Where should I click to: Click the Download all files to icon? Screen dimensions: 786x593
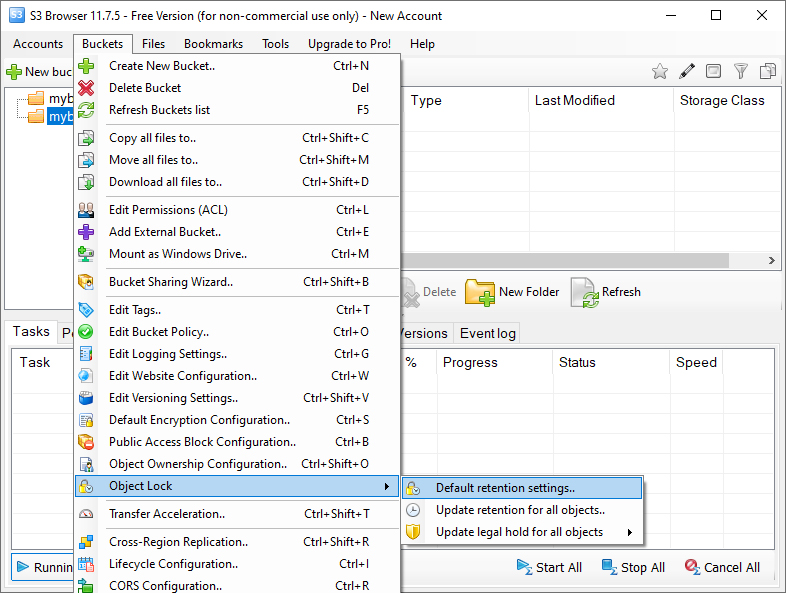coord(86,182)
